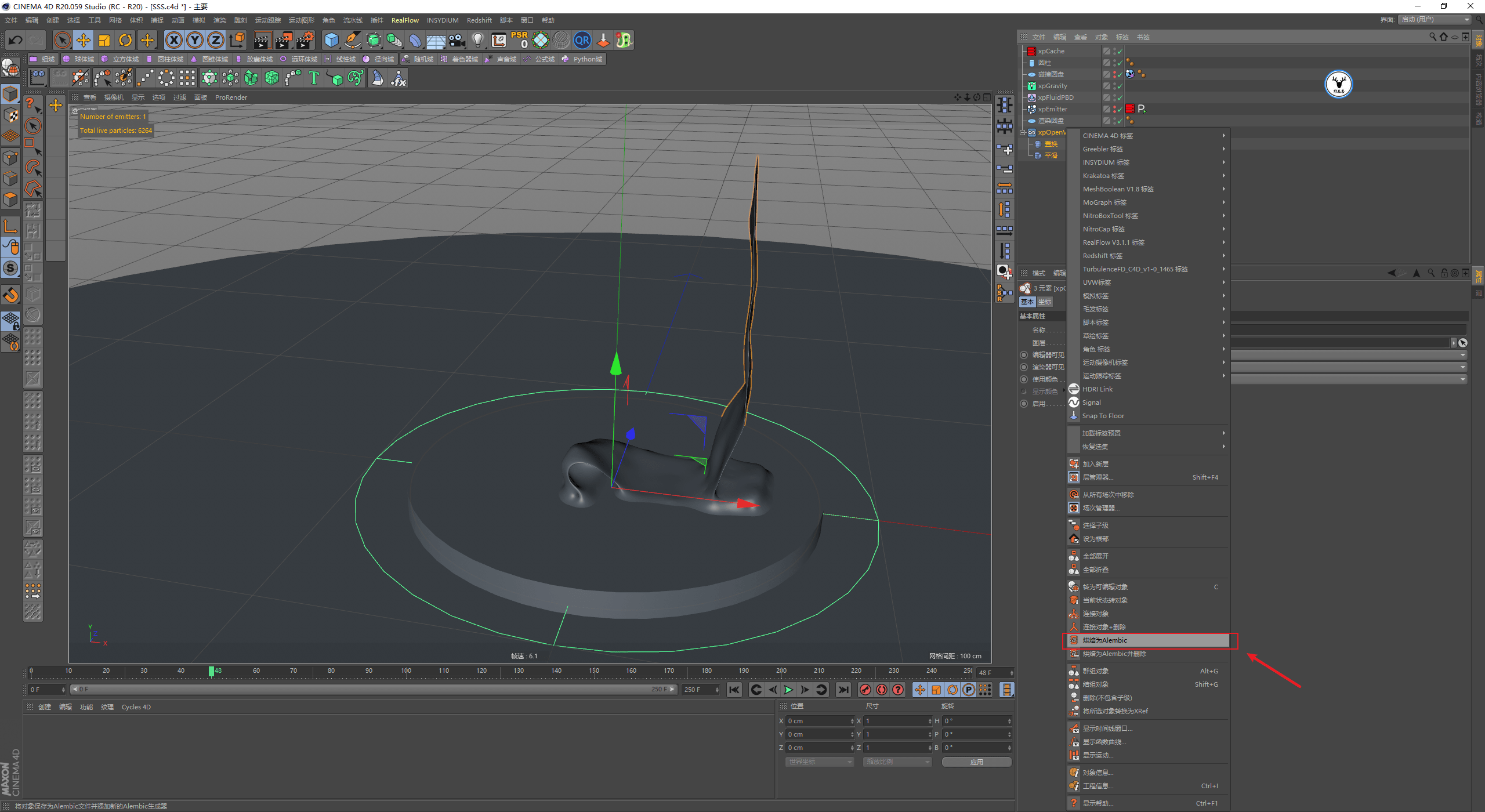Enable the 编辑器可见 radio button
This screenshot has width=1485, height=812.
(1024, 355)
